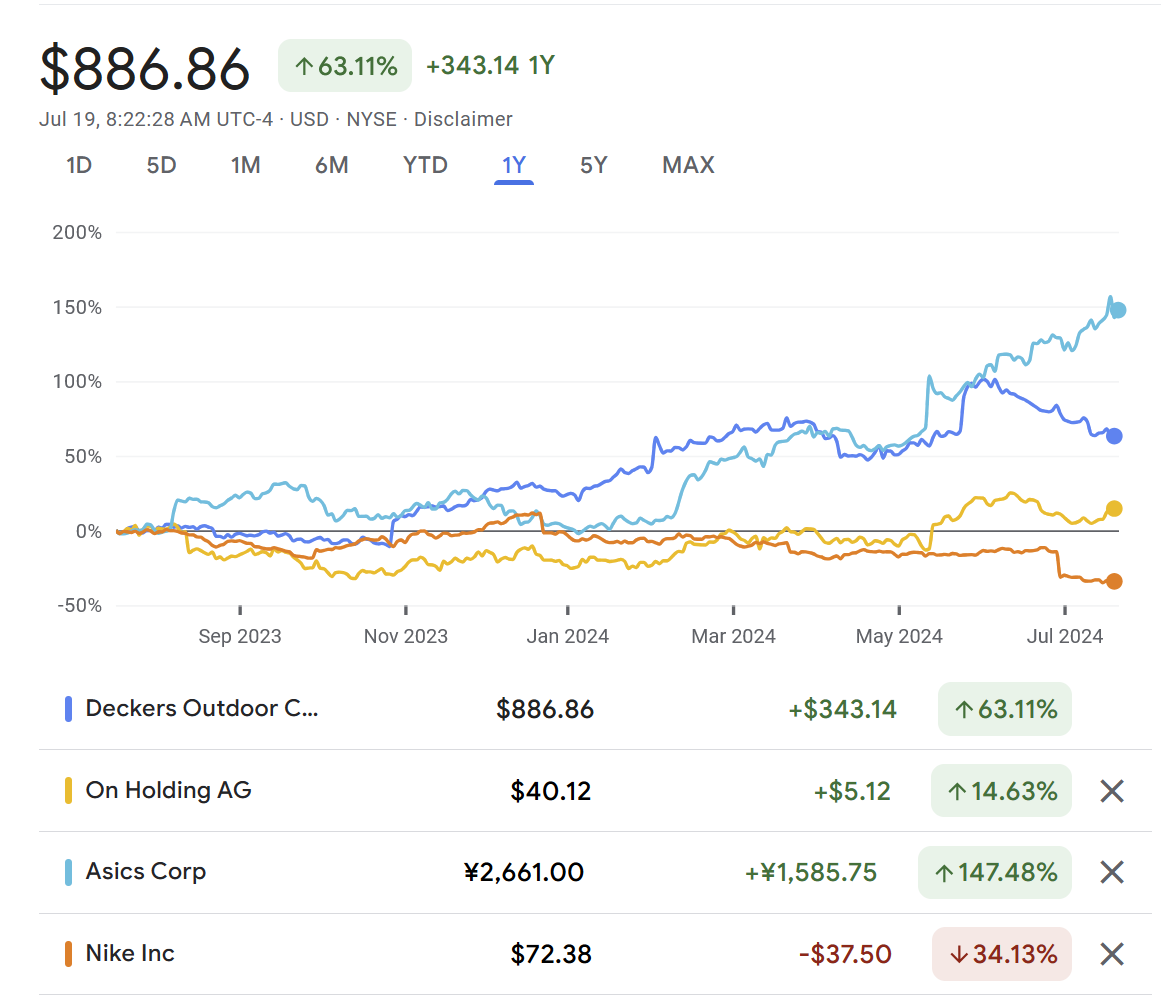Click the Mar 2024 axis label
Screen dimensions: 1161x999
(x=733, y=636)
